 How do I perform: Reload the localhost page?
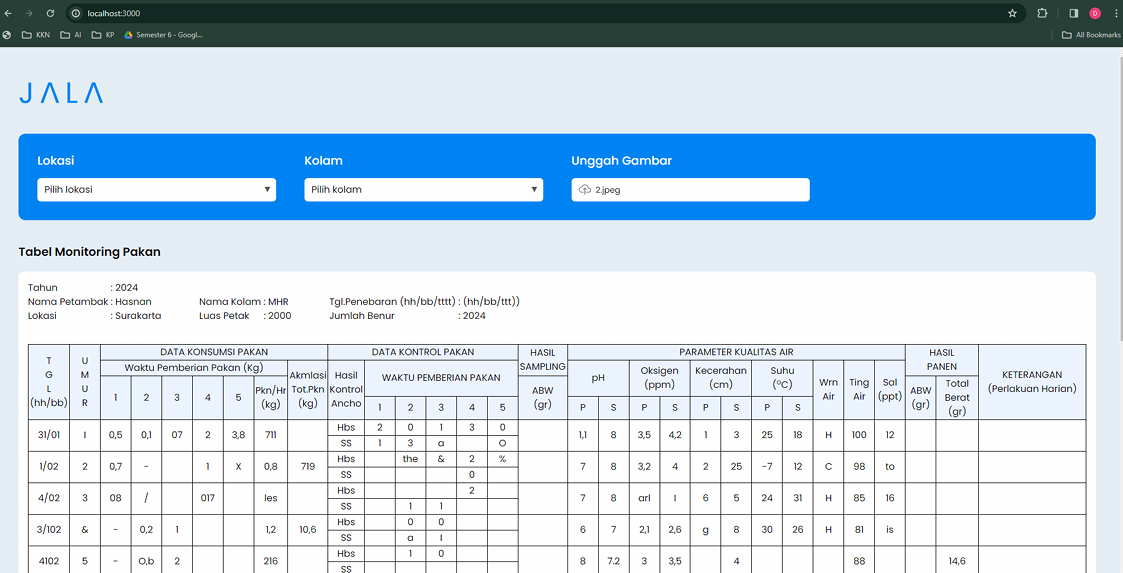(50, 13)
